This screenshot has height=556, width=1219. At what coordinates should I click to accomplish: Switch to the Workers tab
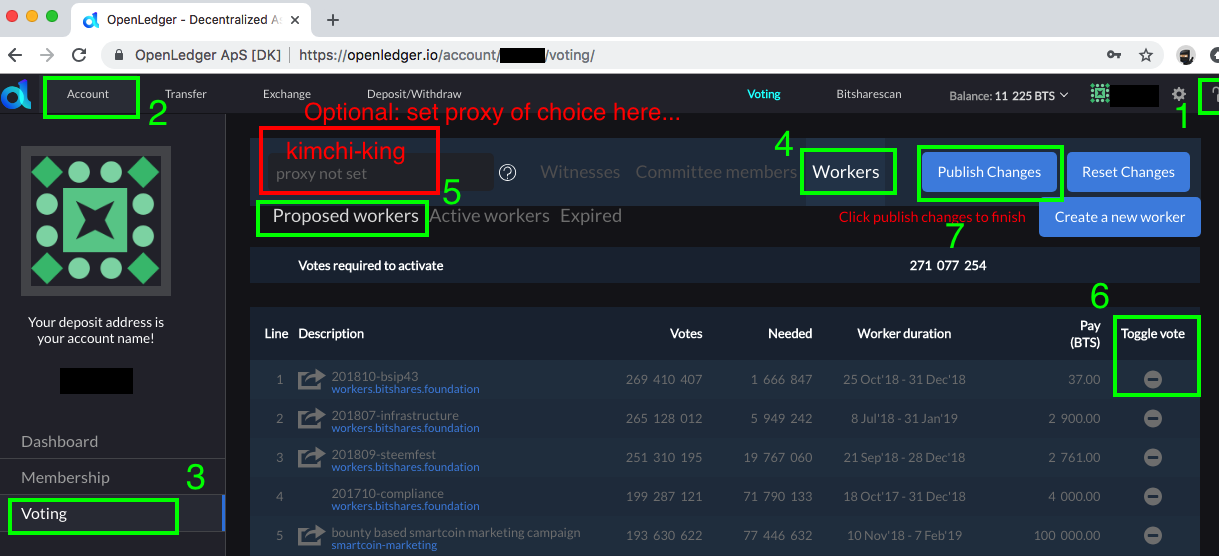(846, 172)
